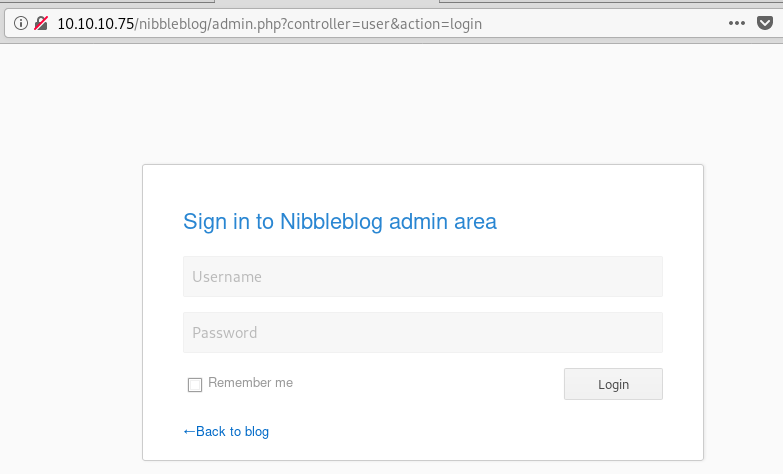Submit the form with the Login button
Image resolution: width=783 pixels, height=474 pixels.
pyautogui.click(x=613, y=384)
